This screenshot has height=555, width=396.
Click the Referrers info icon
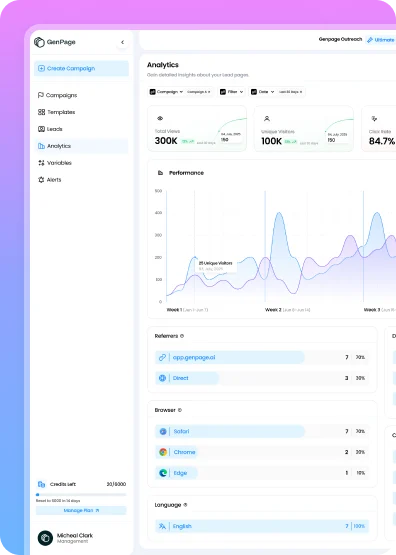(182, 336)
